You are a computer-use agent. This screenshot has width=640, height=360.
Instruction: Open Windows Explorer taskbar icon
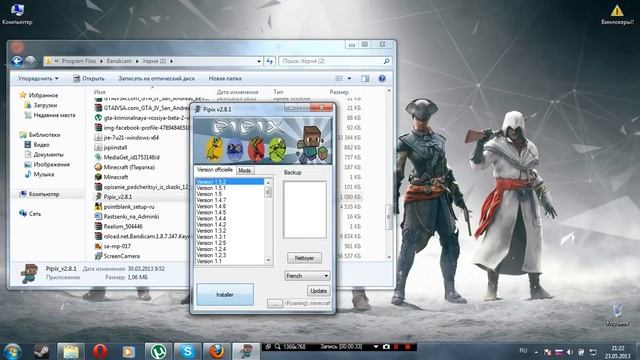(71, 351)
